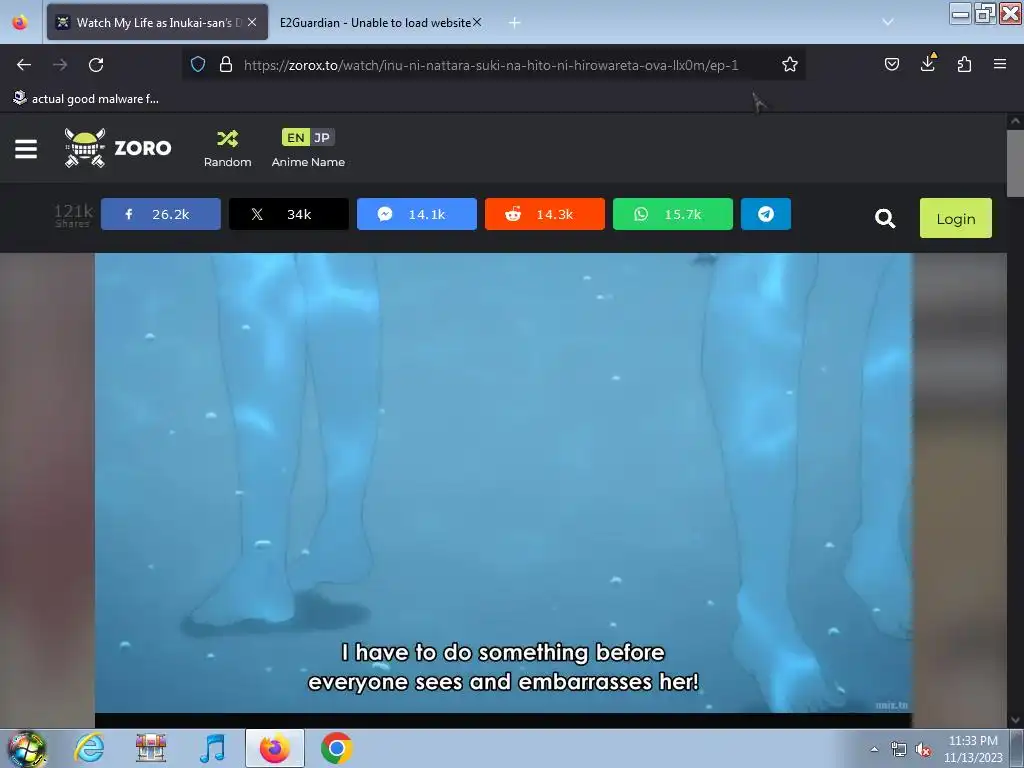
Task: Expand the list all tabs dropdown
Action: click(x=888, y=22)
